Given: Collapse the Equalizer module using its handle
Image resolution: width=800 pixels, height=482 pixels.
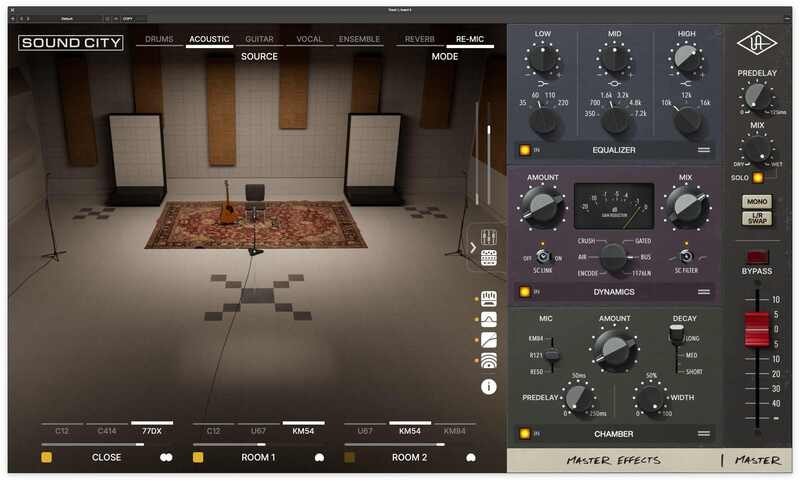Looking at the screenshot, I should coord(704,150).
